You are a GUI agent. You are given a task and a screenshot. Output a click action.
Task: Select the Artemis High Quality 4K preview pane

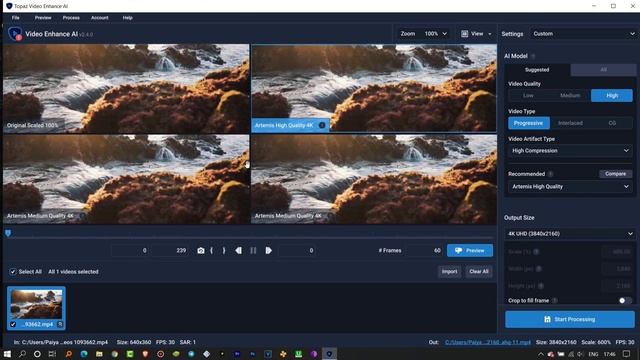coord(374,88)
